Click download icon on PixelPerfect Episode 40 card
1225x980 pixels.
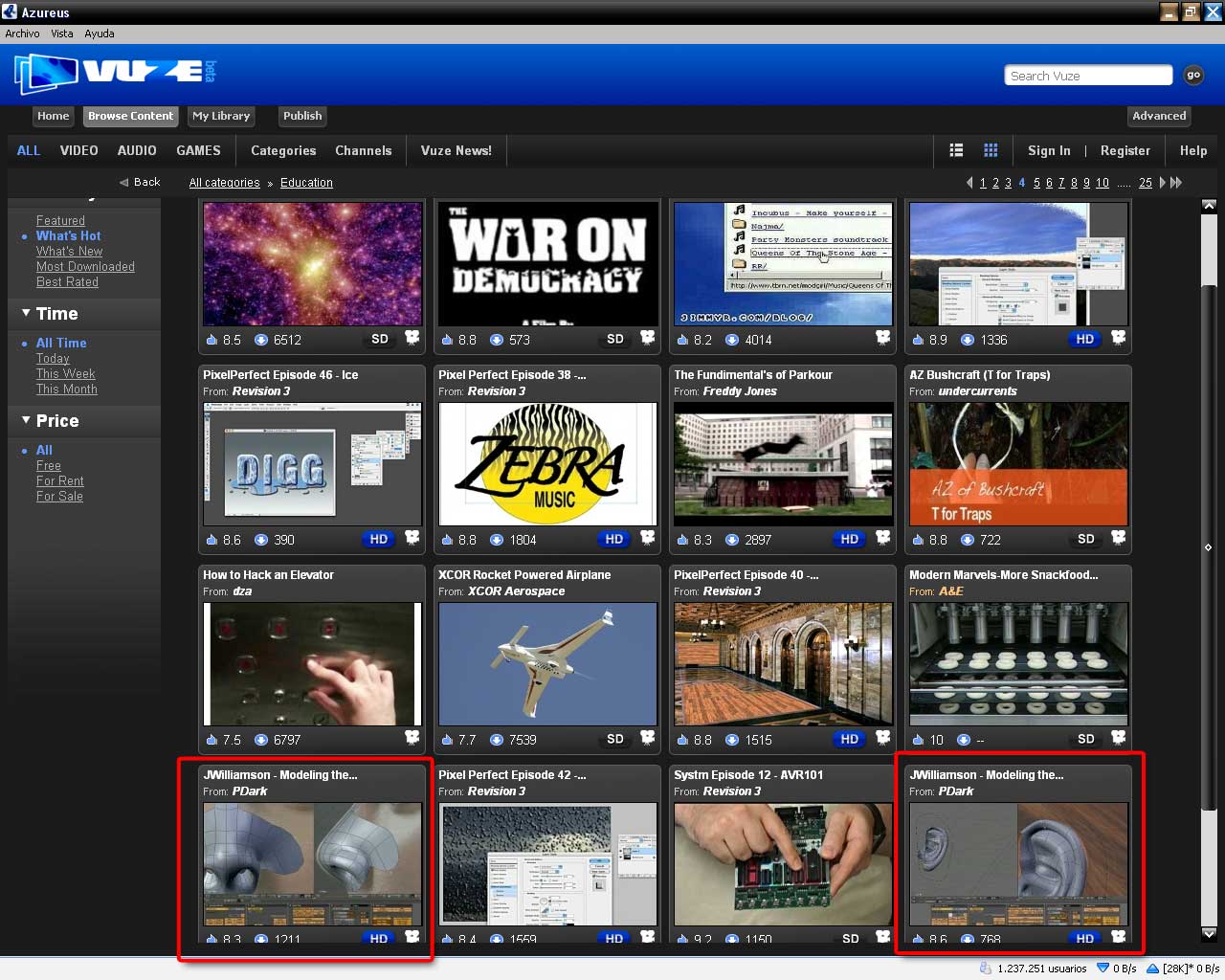click(x=732, y=740)
